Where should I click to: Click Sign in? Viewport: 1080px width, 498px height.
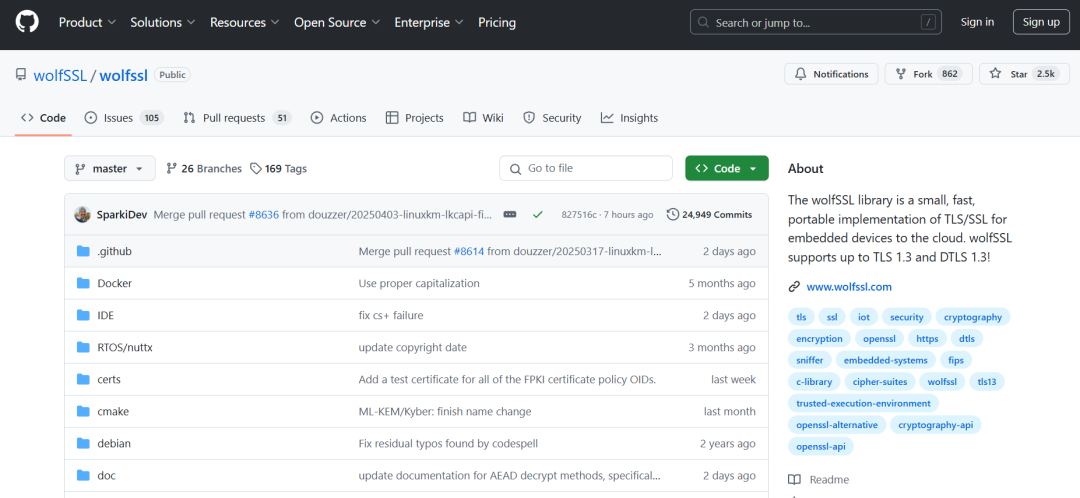pyautogui.click(x=977, y=22)
